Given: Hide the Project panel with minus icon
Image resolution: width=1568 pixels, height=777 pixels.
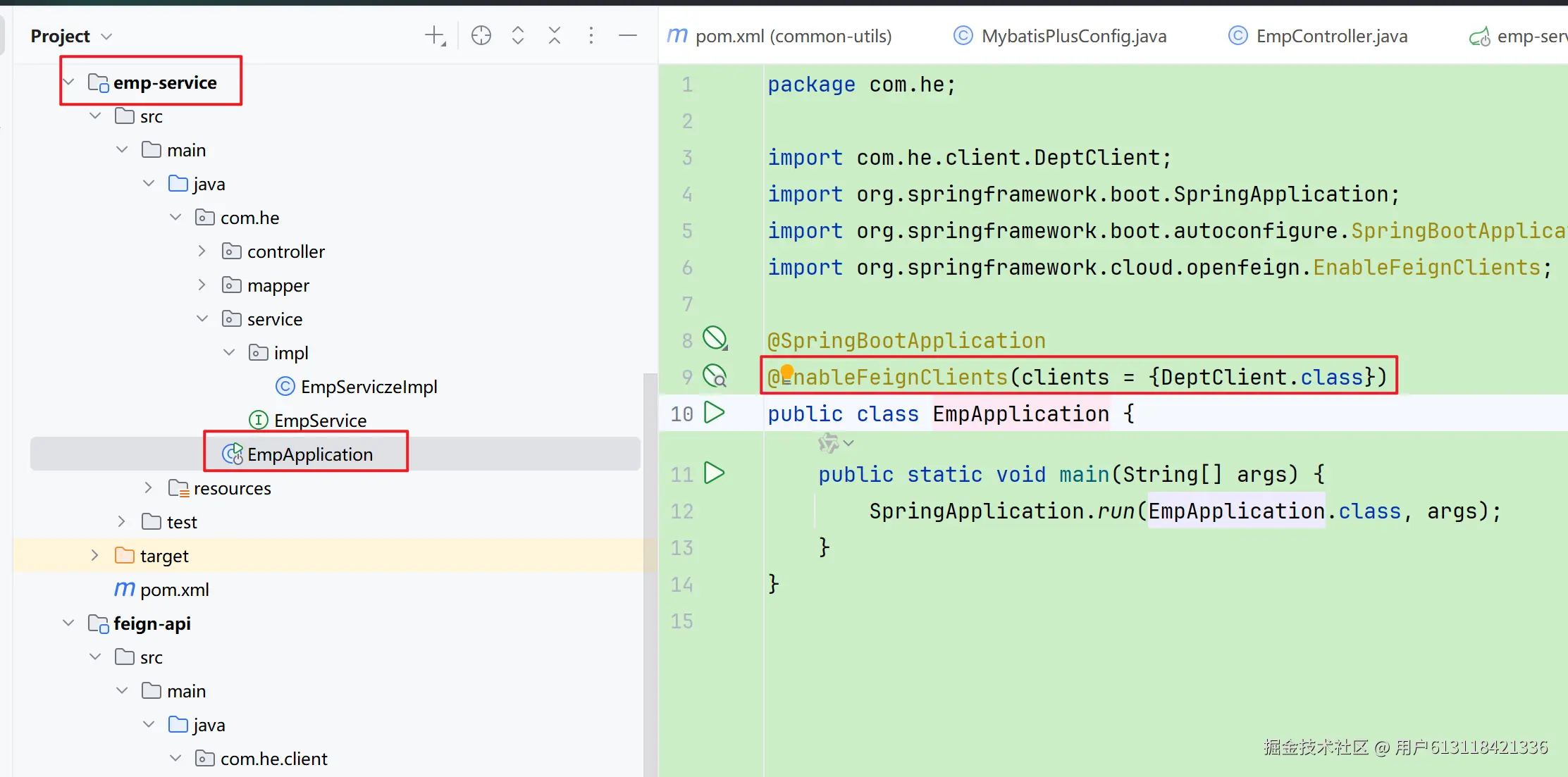Looking at the screenshot, I should point(628,36).
